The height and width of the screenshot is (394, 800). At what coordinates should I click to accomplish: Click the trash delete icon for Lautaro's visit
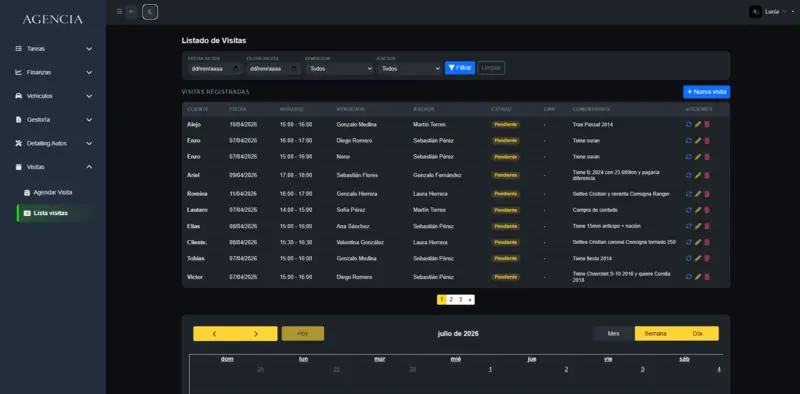click(707, 210)
